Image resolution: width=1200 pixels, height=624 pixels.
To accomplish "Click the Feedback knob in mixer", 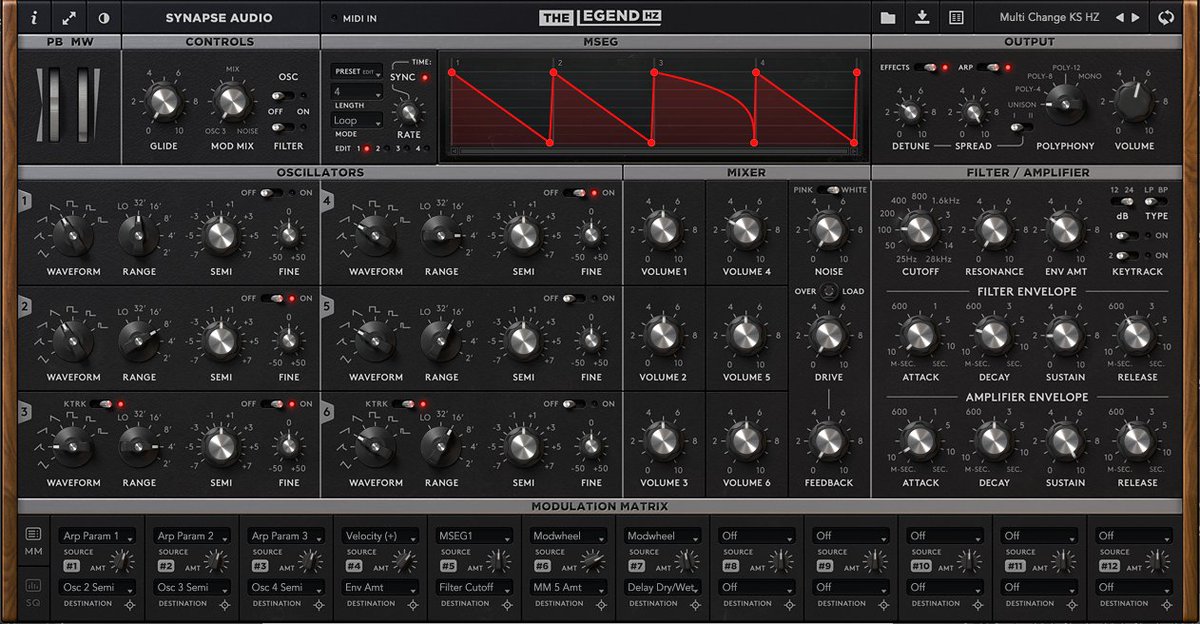I will coord(828,441).
